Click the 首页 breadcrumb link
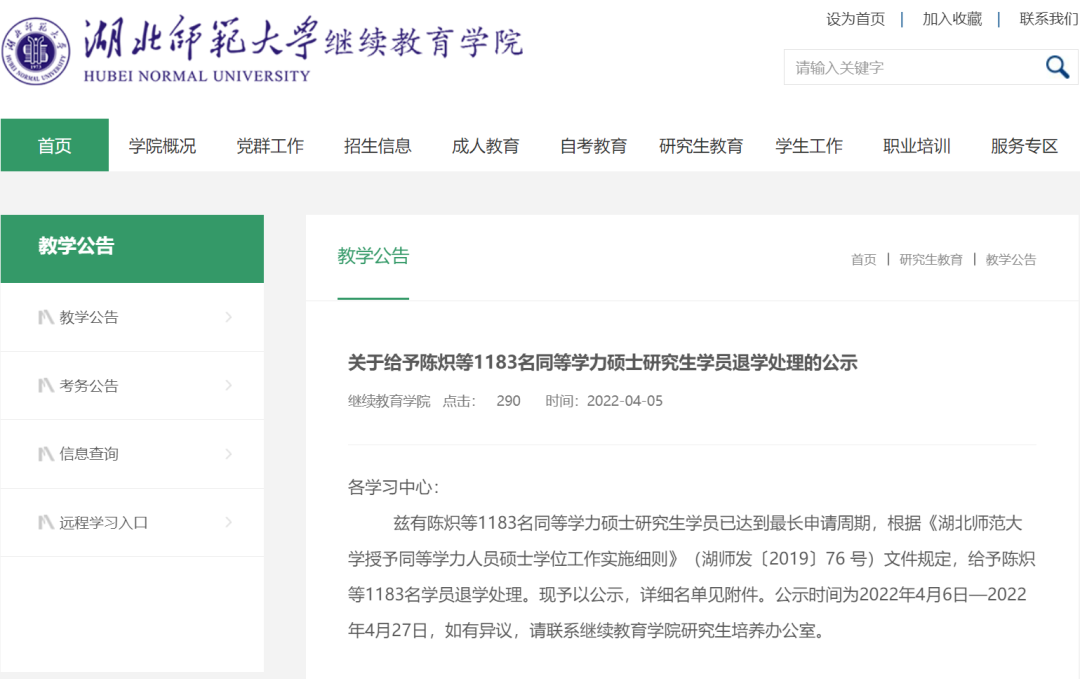Image resolution: width=1080 pixels, height=679 pixels. click(x=864, y=260)
